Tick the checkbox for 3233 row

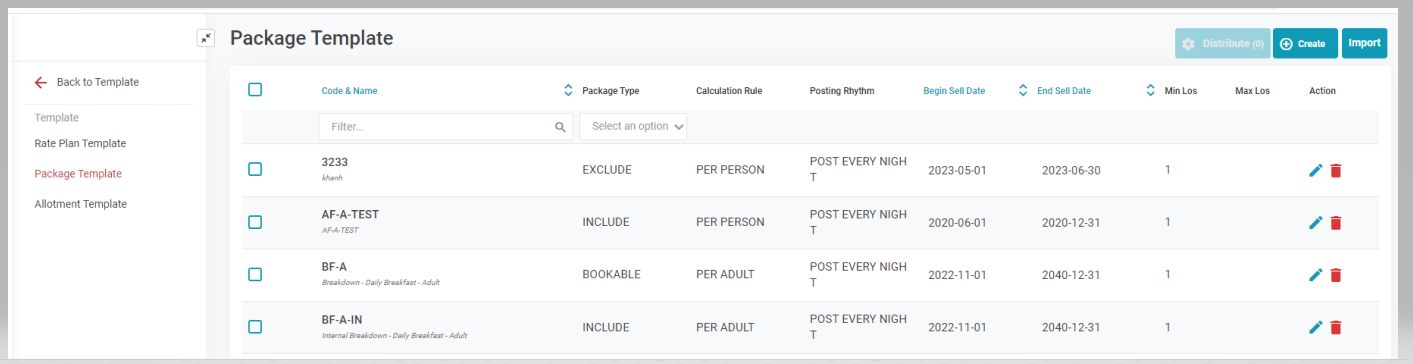pos(255,170)
